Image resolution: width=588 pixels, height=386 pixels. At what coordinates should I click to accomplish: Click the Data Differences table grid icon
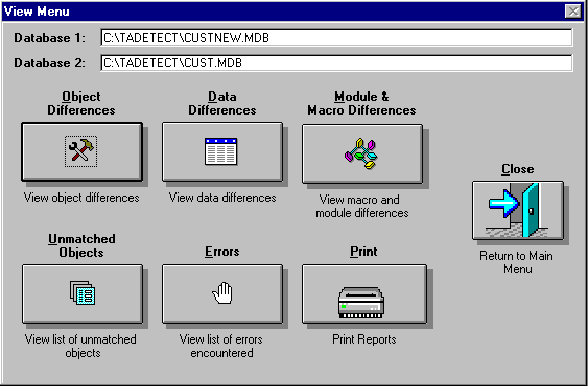pos(222,152)
